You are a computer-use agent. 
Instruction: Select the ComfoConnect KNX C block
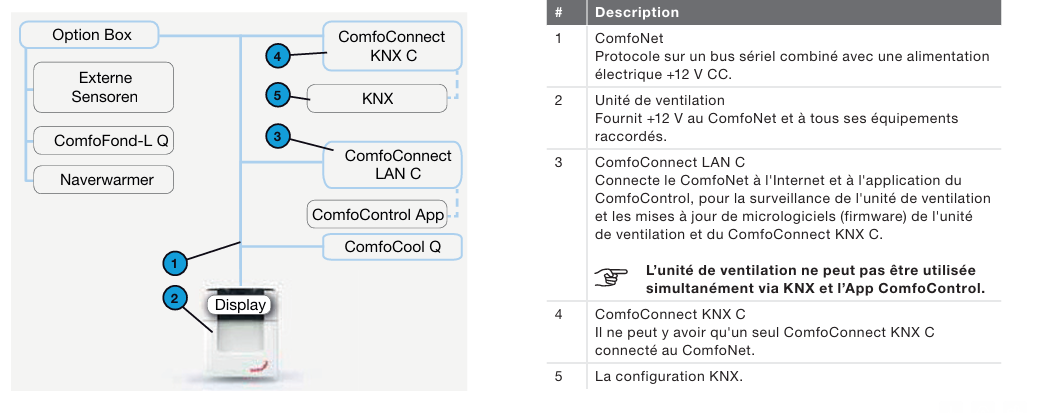point(391,46)
